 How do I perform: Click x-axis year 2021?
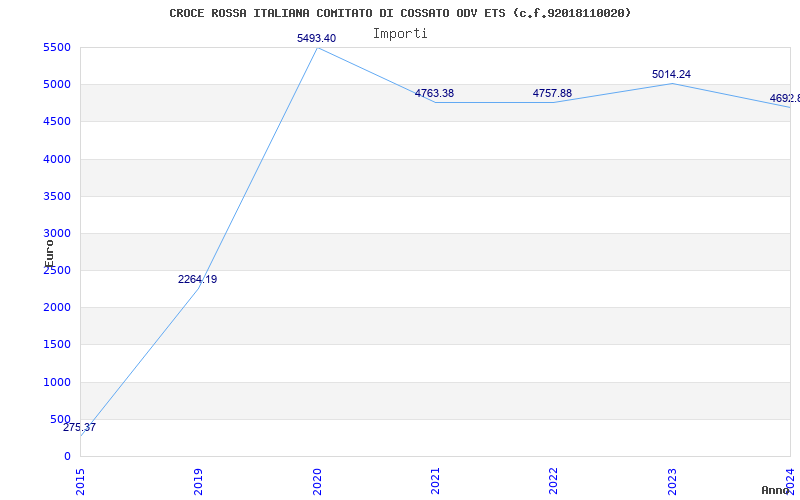click(435, 482)
